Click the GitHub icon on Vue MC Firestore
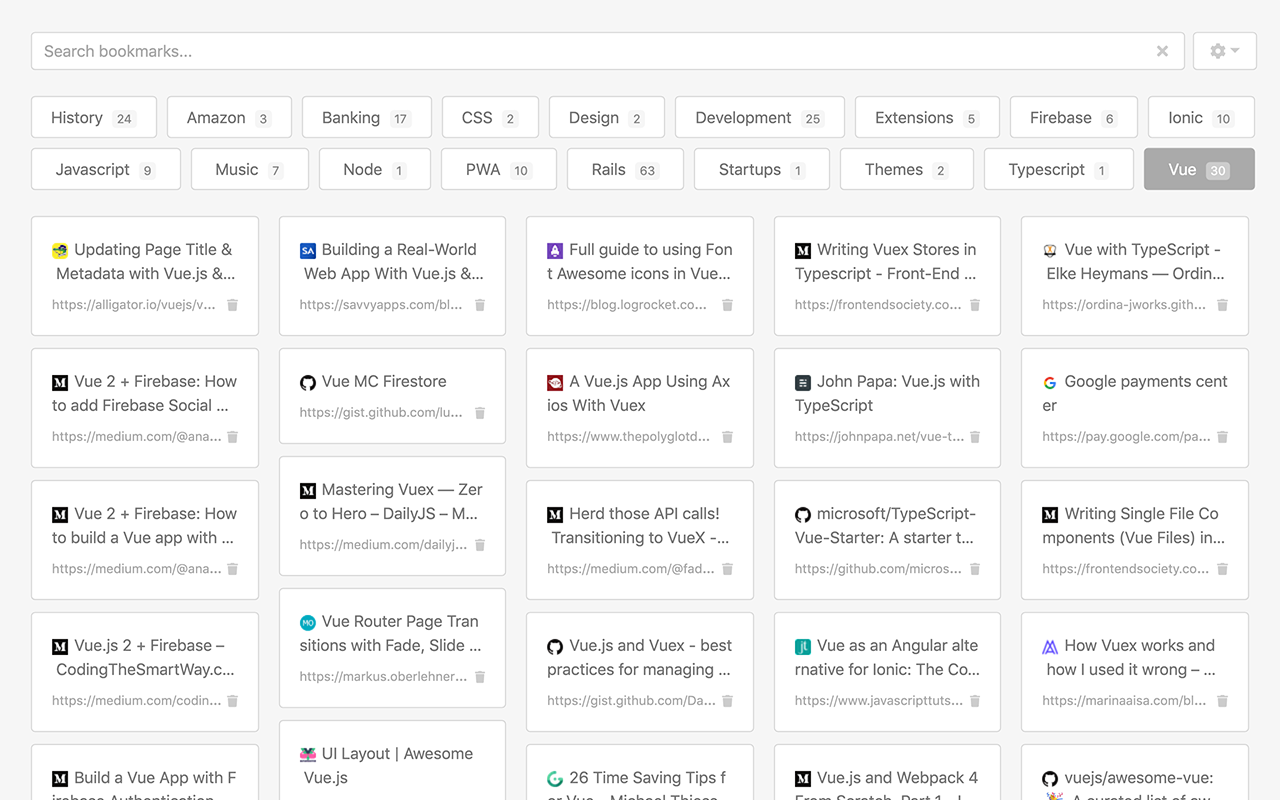The width and height of the screenshot is (1280, 800). [308, 381]
